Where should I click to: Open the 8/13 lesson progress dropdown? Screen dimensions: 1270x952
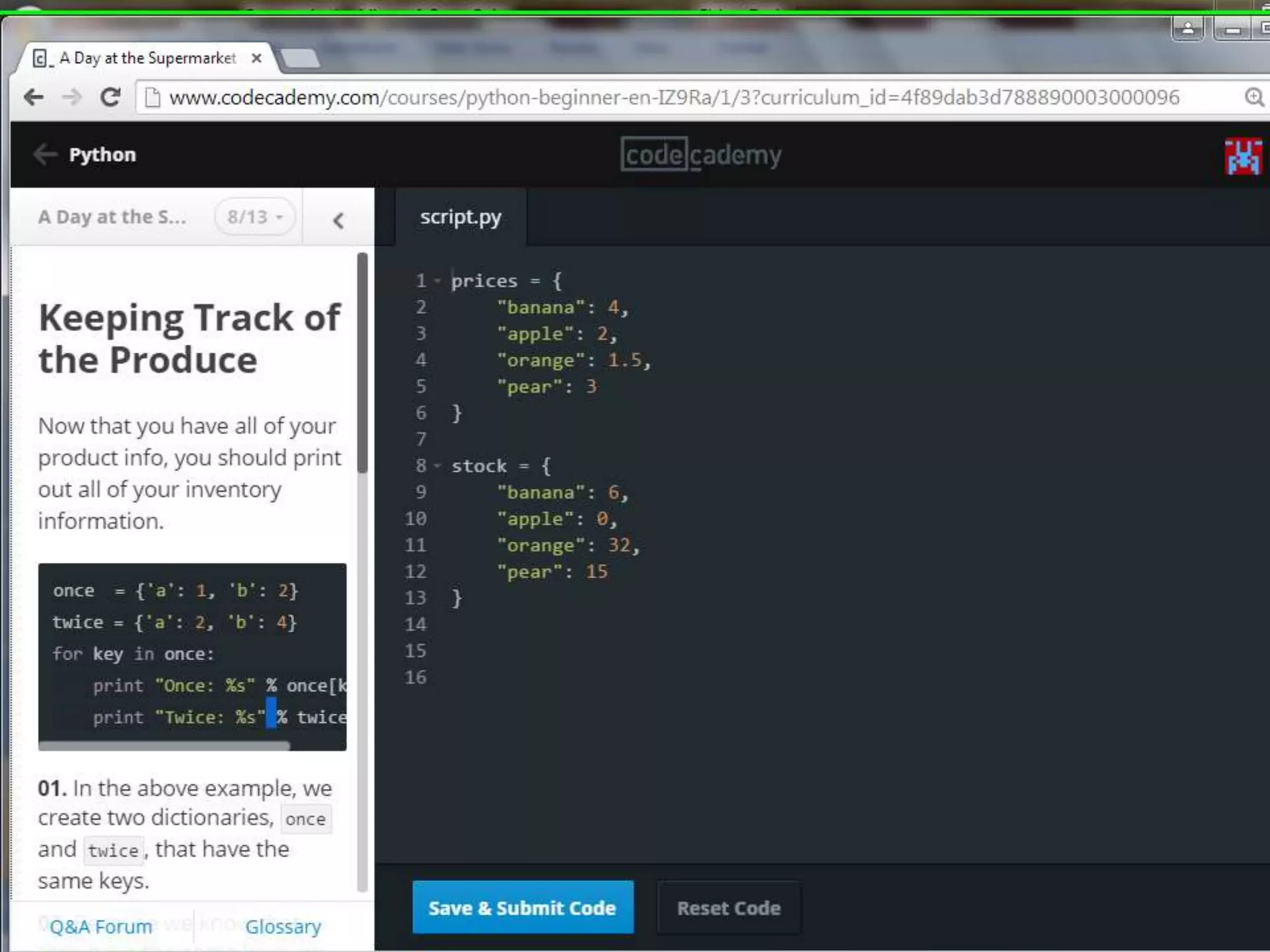coord(255,217)
